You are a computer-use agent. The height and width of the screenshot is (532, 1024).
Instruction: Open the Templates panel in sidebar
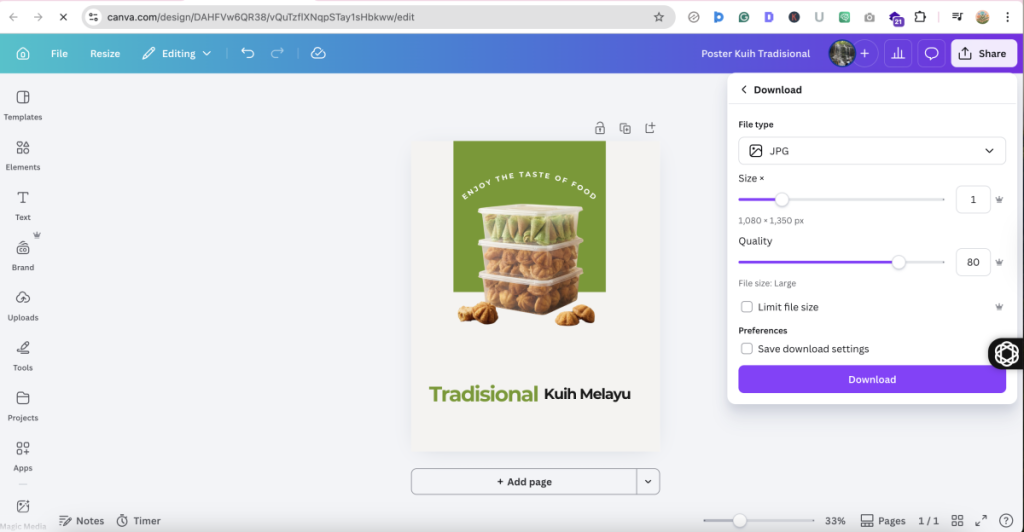[23, 105]
